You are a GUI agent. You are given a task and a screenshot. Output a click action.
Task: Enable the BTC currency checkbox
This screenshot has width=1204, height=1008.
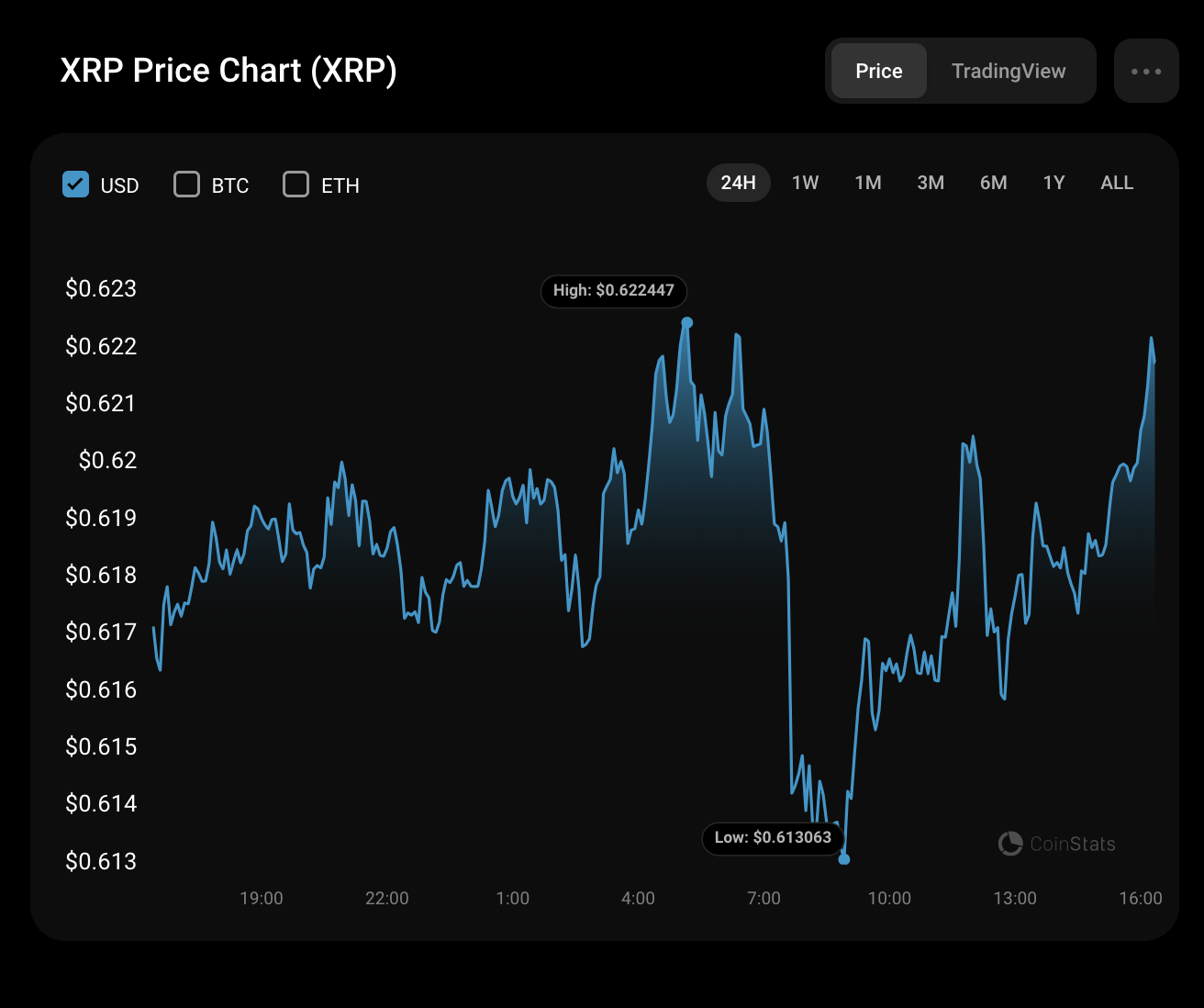pyautogui.click(x=187, y=185)
